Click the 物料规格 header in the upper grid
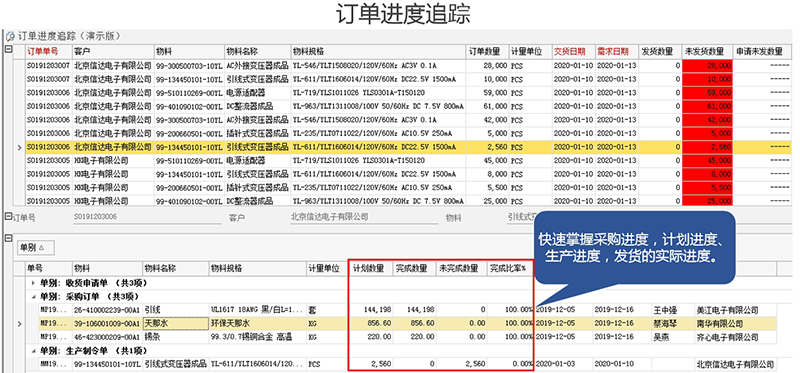Screen dimensions: 800x373 point(378,52)
